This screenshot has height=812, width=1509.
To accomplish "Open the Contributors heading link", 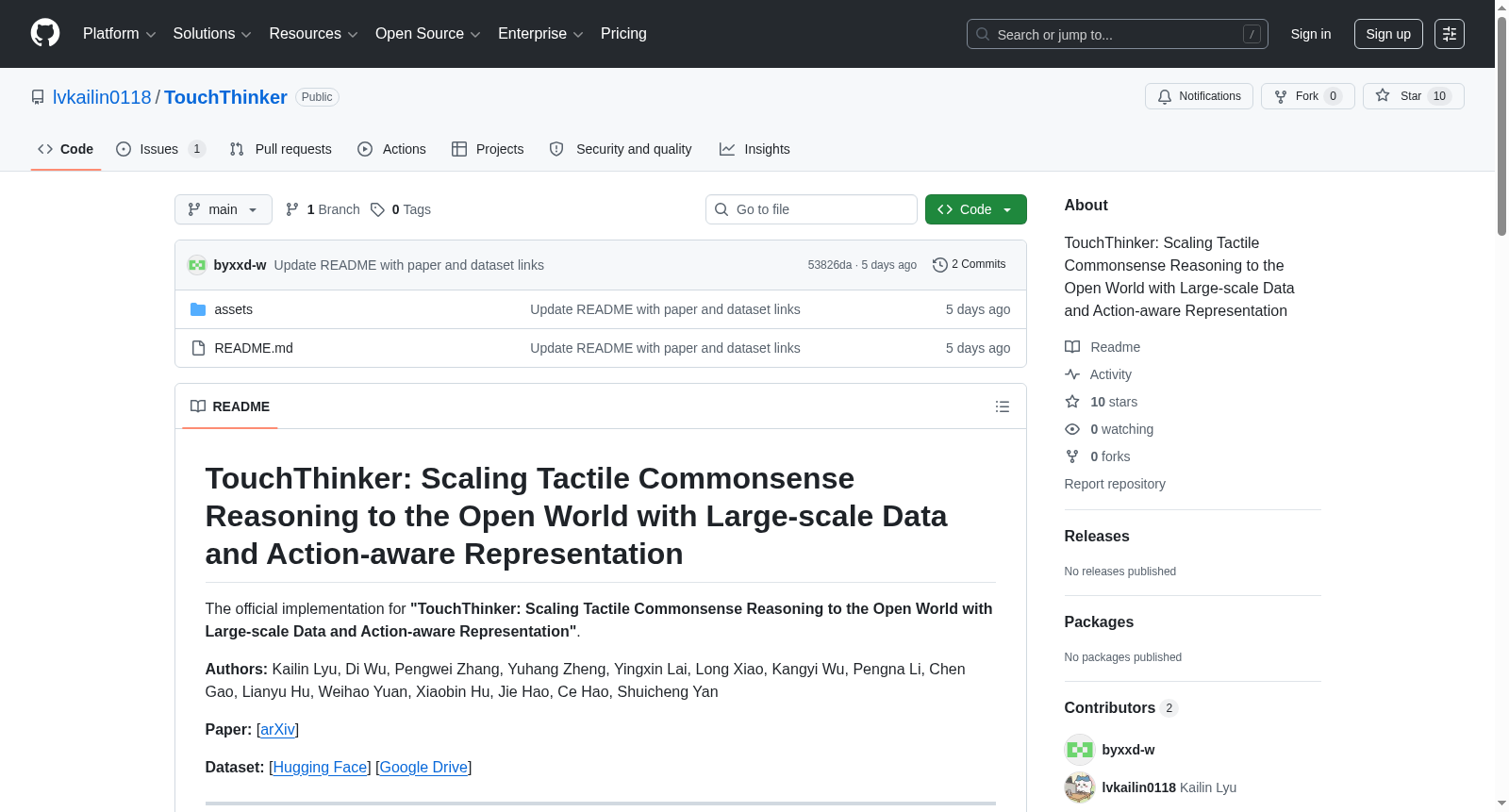I will 1120,707.
